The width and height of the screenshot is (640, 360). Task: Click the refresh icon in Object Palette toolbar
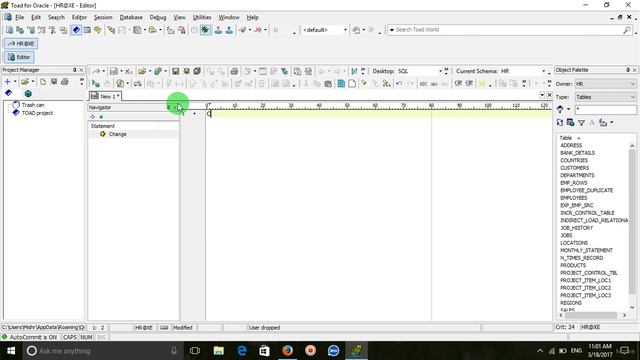[560, 122]
